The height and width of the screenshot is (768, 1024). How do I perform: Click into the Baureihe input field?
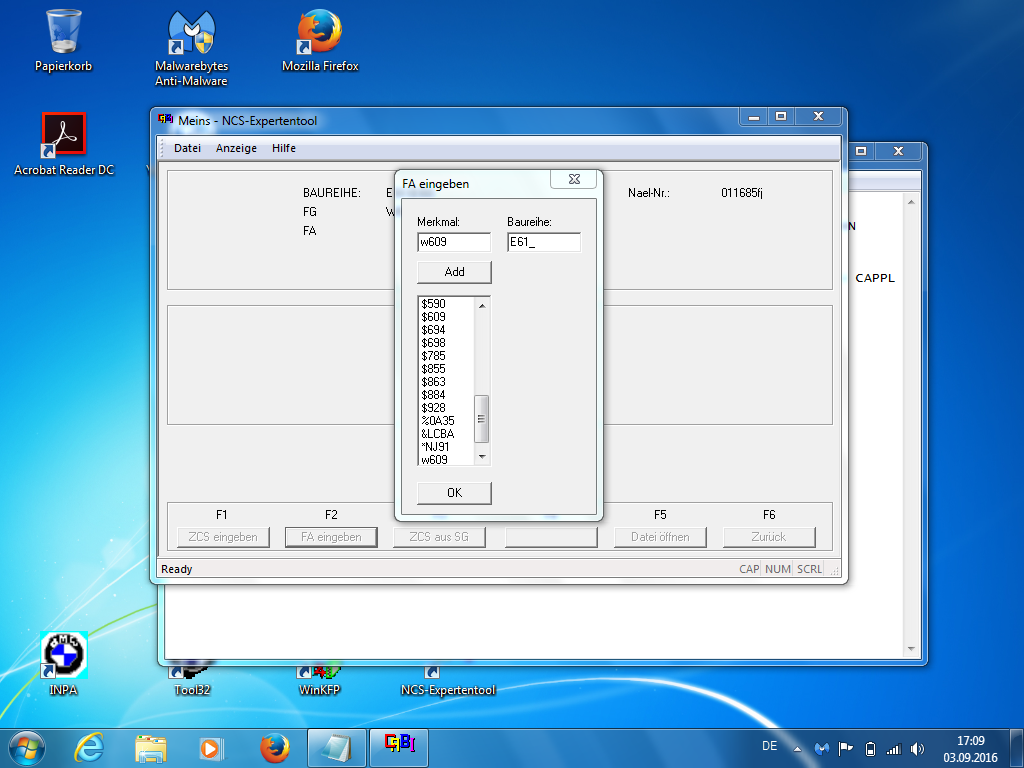(544, 242)
